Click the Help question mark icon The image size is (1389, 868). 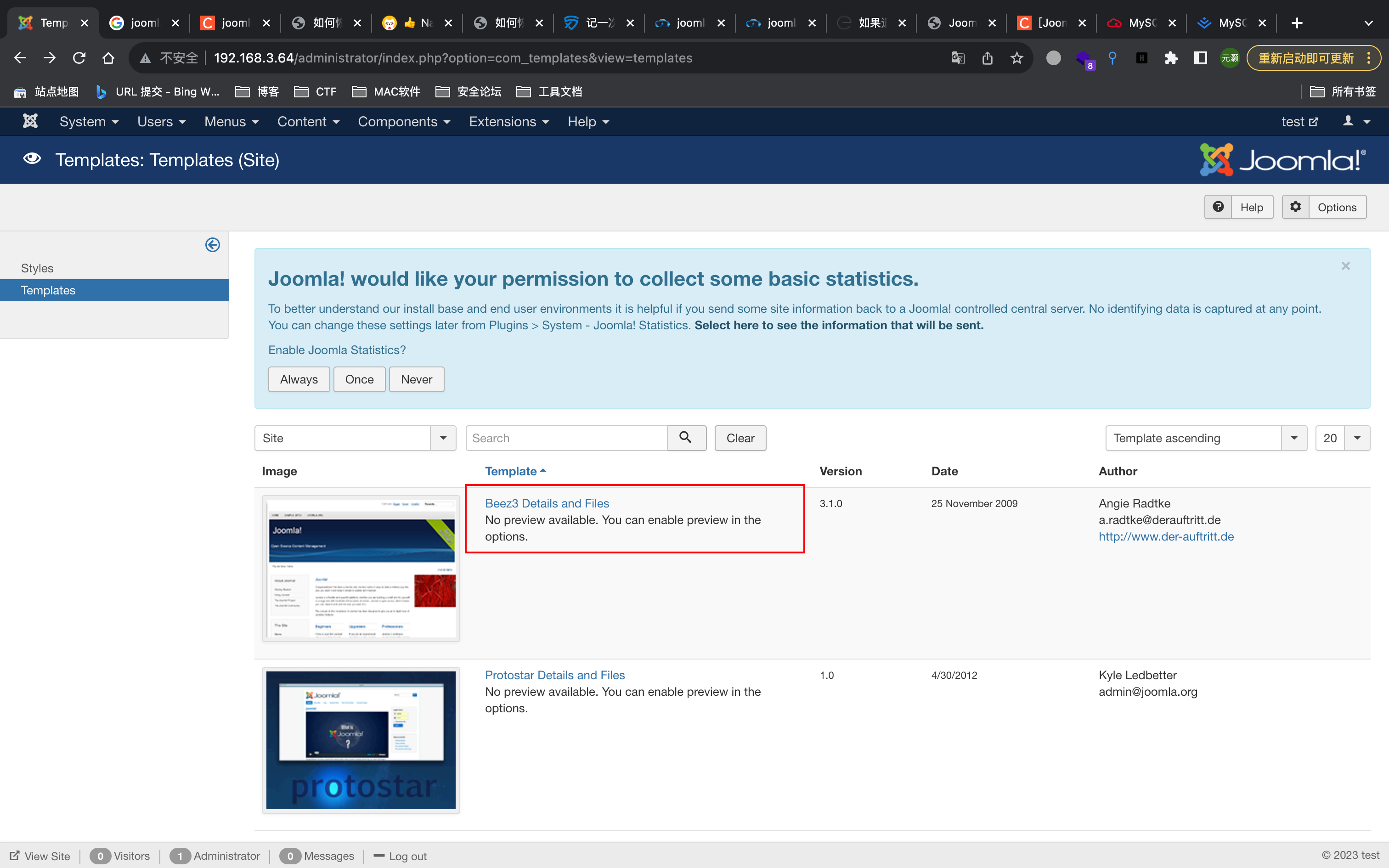[1218, 207]
